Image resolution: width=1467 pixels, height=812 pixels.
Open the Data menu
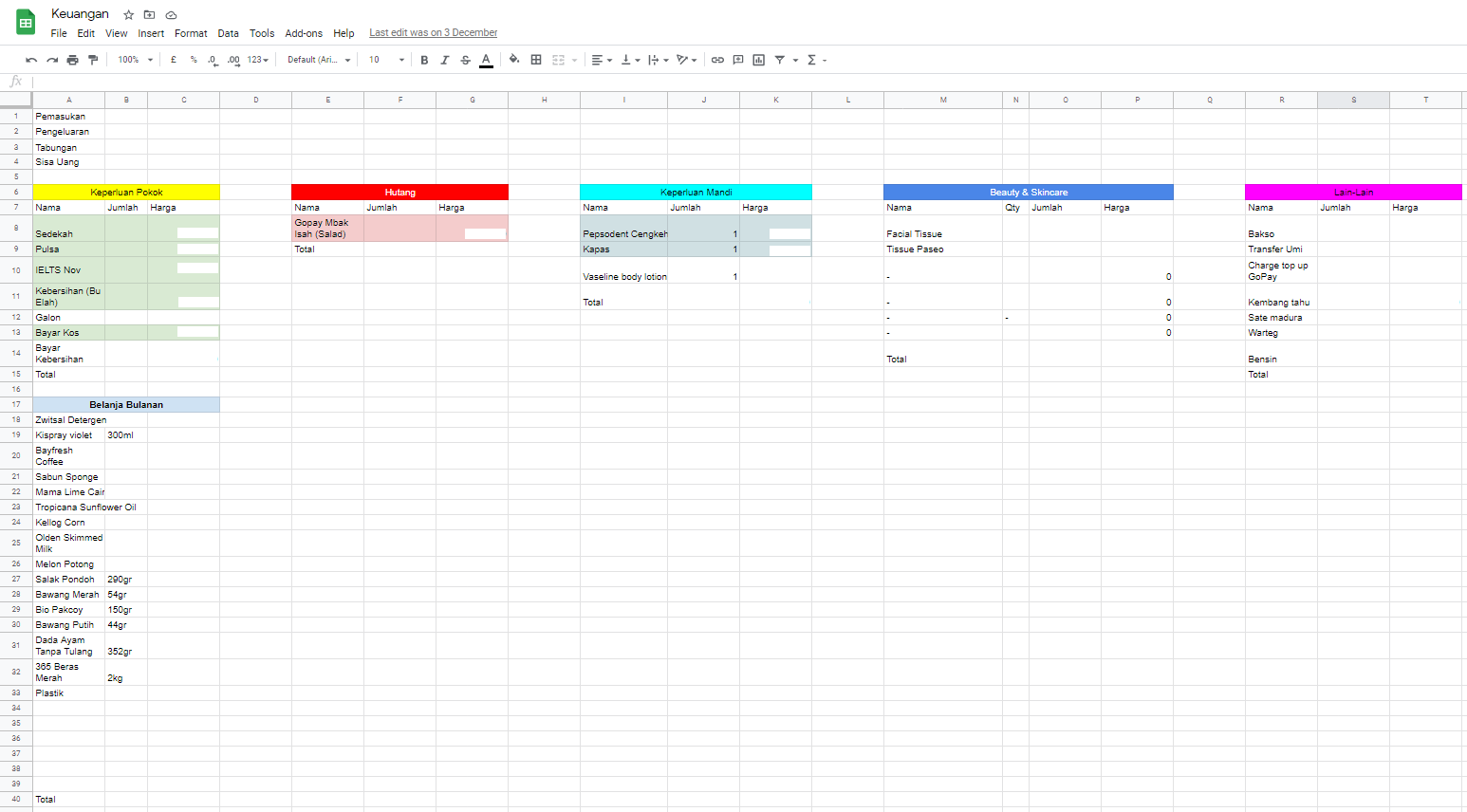click(x=228, y=33)
